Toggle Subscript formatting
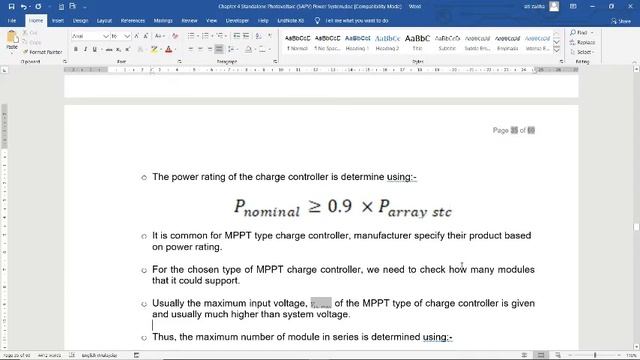 coord(118,49)
